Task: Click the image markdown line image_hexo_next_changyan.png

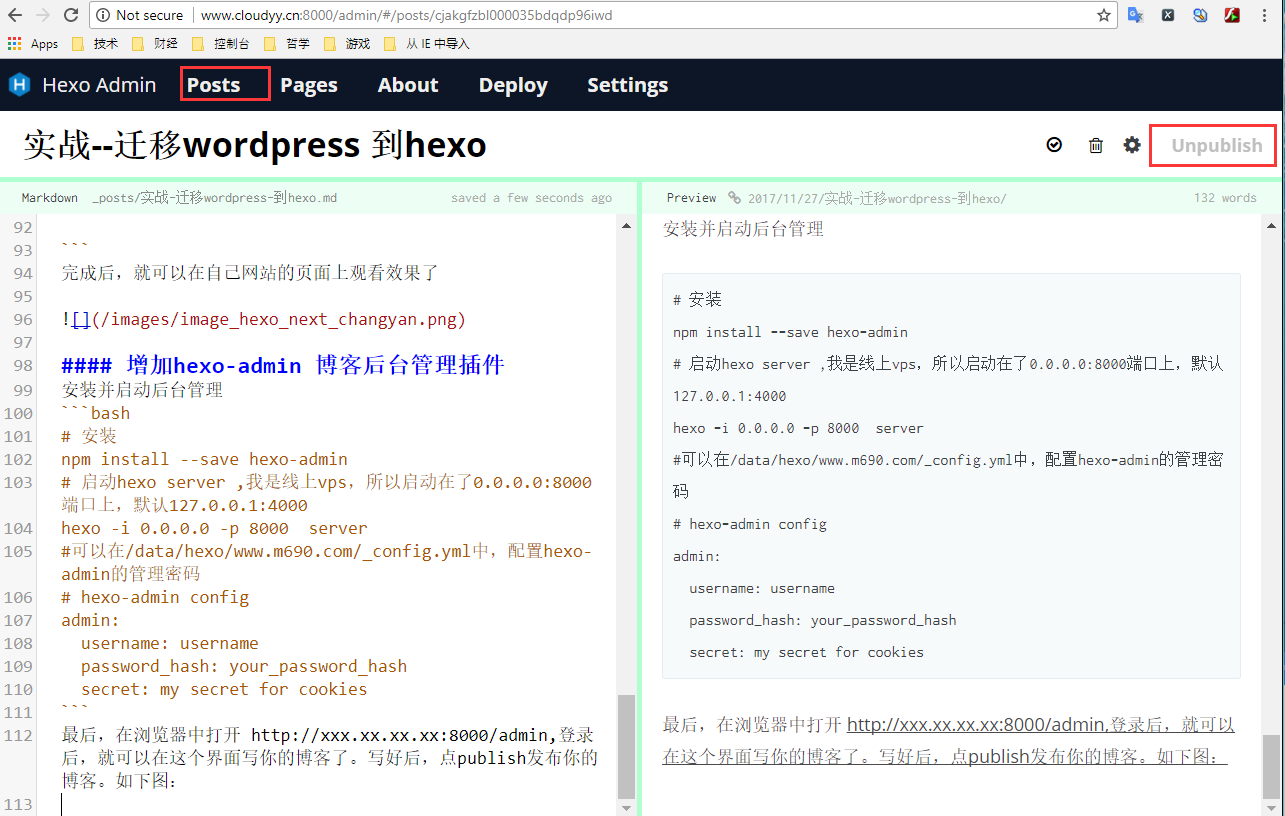Action: tap(263, 320)
